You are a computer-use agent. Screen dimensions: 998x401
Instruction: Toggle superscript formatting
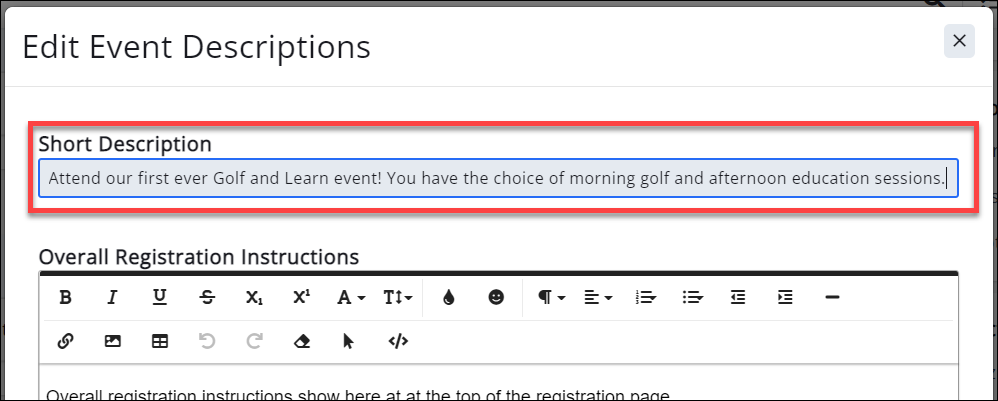(300, 297)
